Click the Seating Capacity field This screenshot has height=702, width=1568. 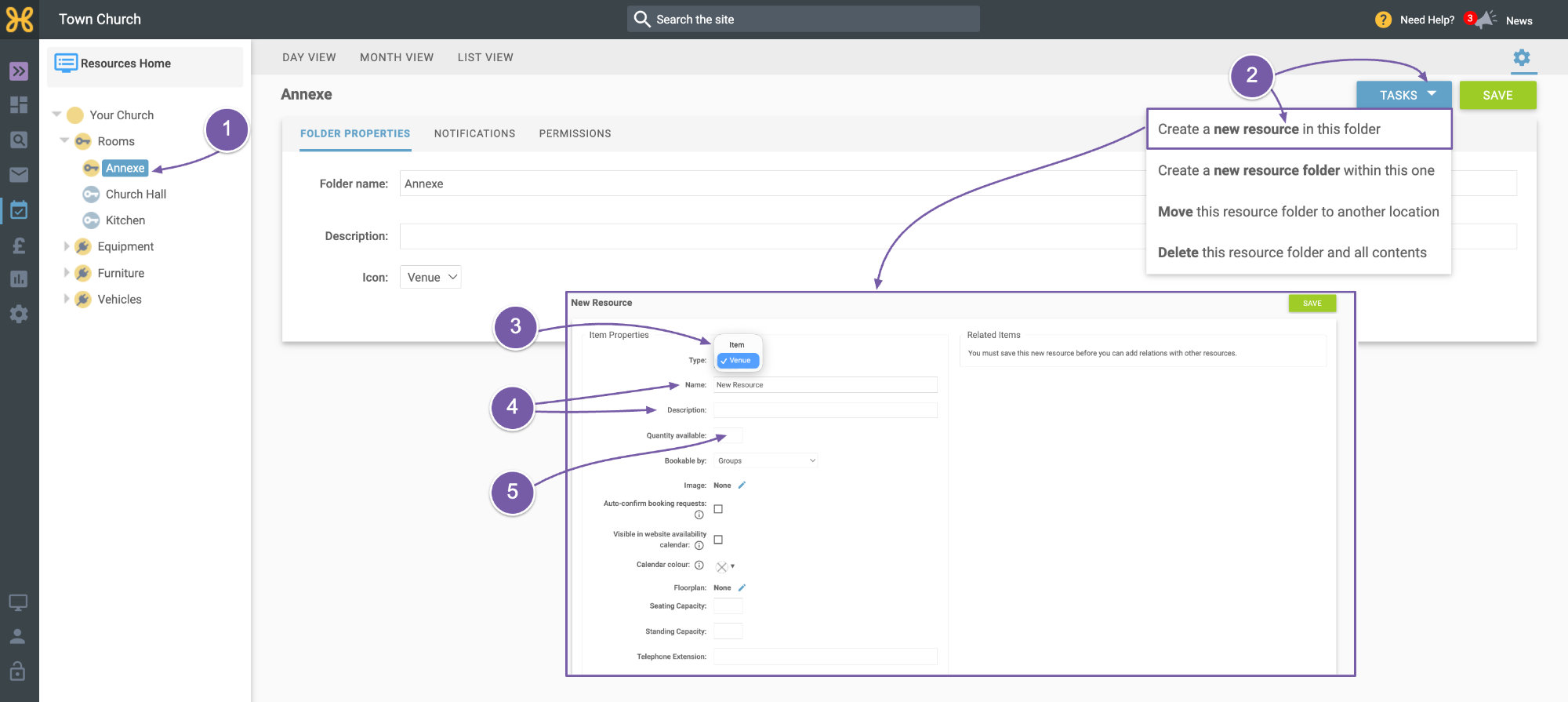pos(728,606)
